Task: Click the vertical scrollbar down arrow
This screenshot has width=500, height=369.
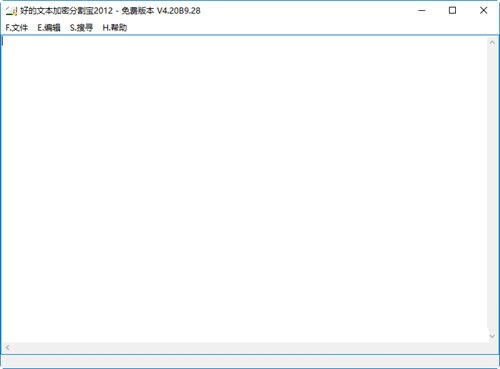Action: [492, 336]
